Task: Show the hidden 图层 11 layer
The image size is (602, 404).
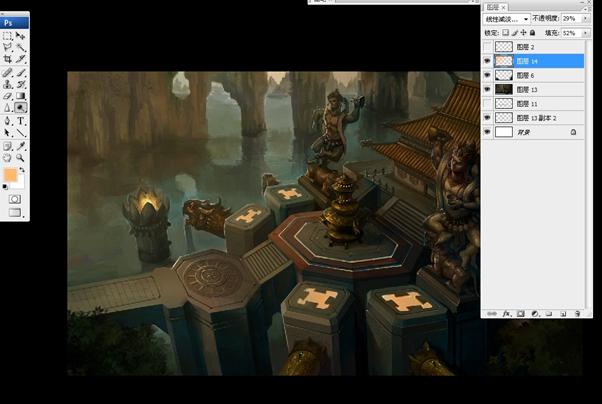Action: coord(487,104)
